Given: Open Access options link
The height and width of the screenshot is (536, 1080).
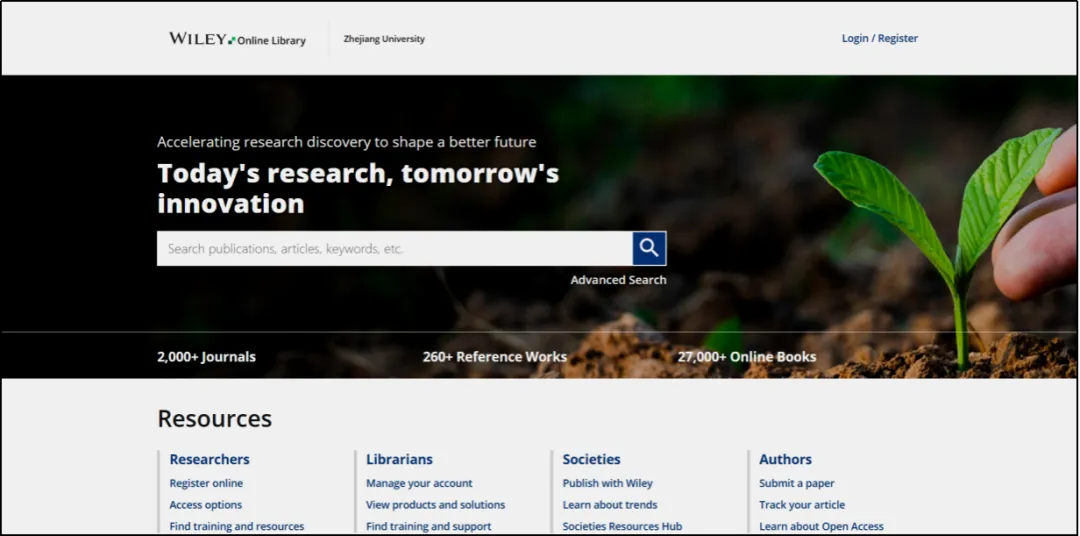Looking at the screenshot, I should (x=206, y=504).
